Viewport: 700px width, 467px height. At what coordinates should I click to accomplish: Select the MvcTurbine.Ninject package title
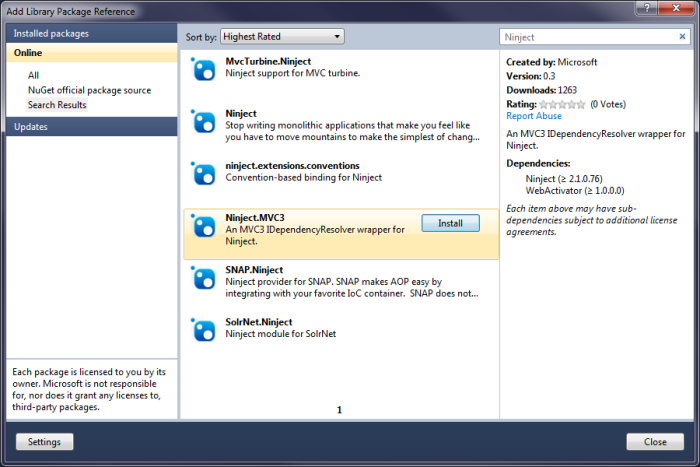(x=268, y=62)
